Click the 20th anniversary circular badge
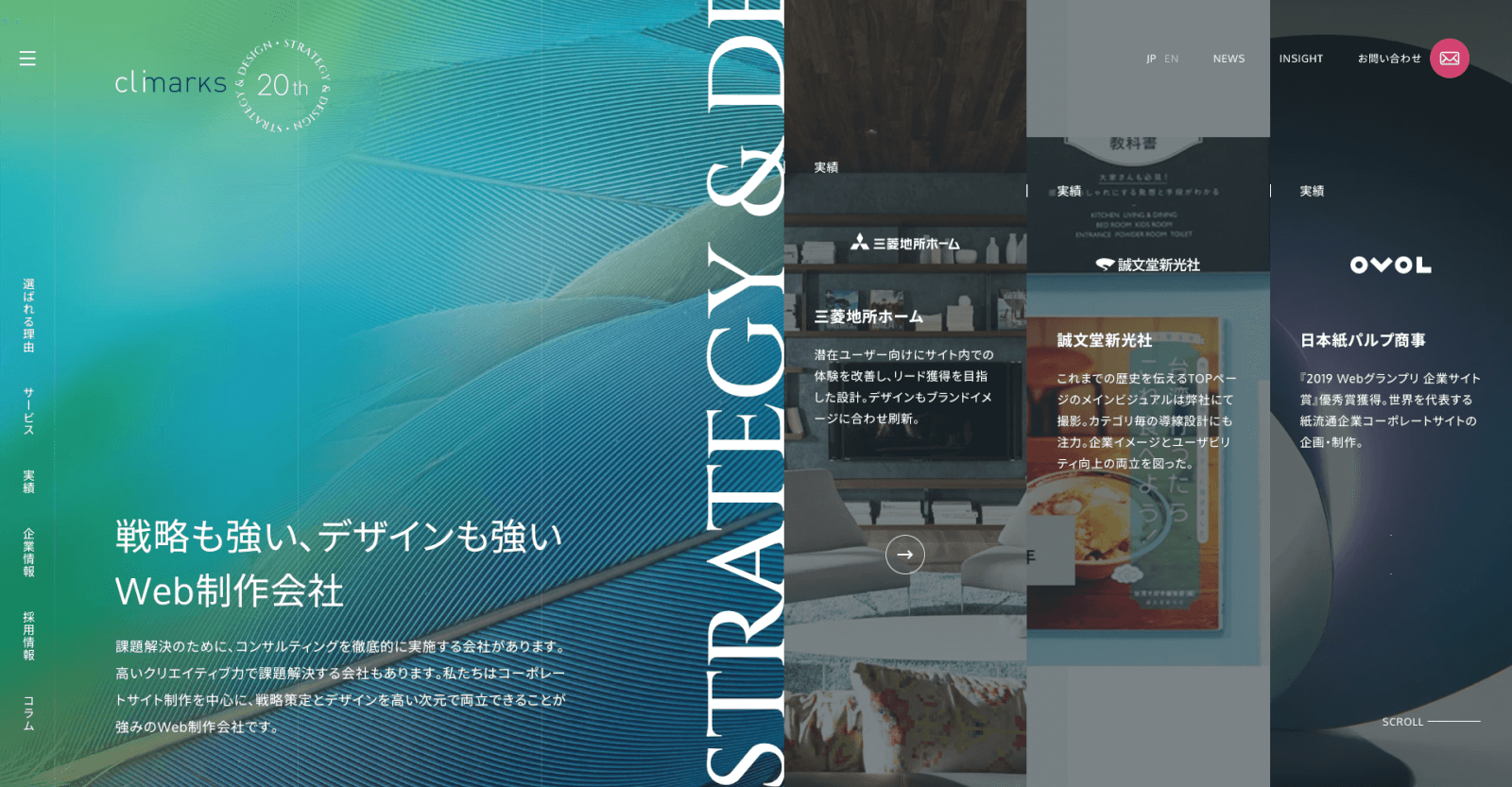 [283, 85]
